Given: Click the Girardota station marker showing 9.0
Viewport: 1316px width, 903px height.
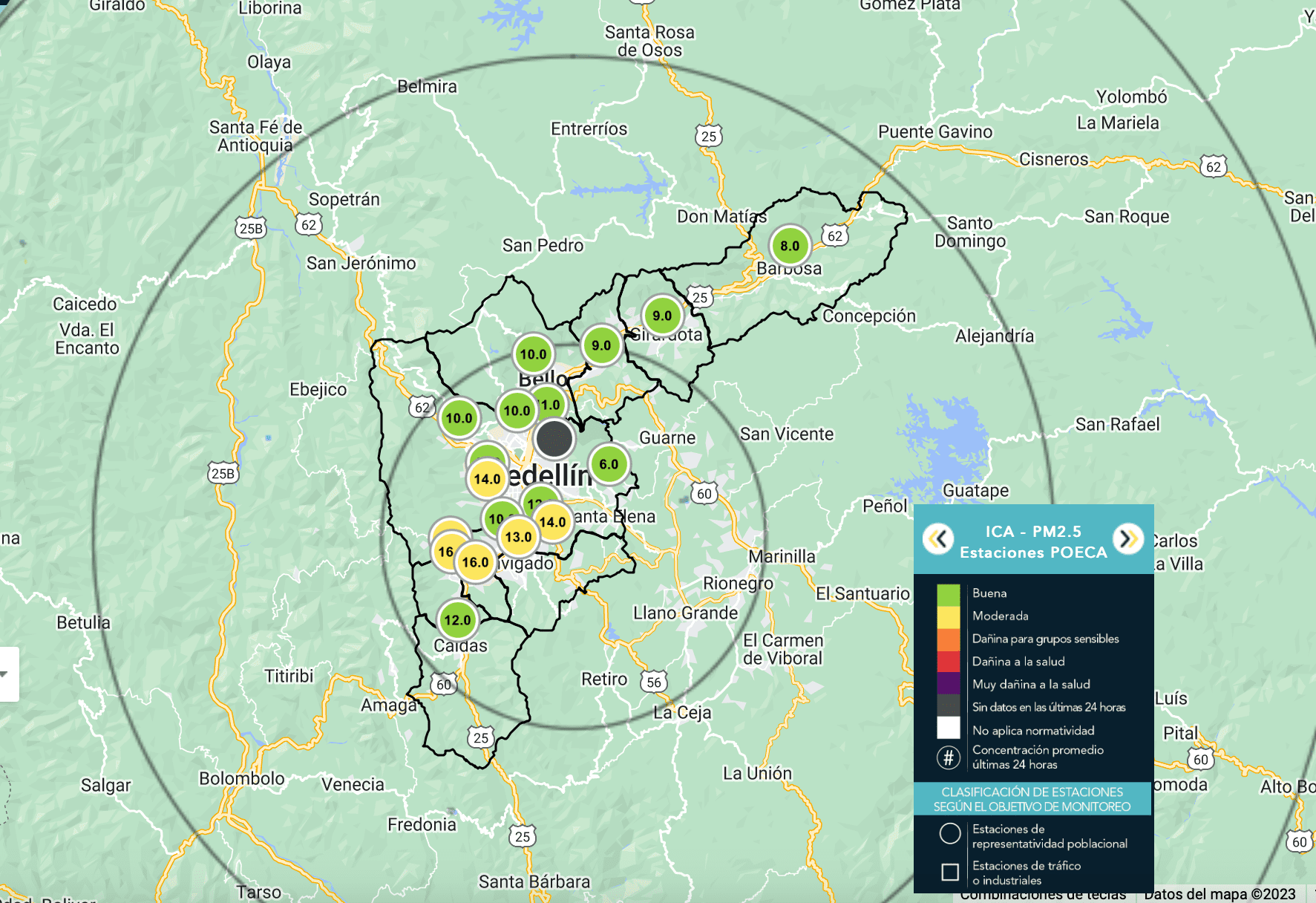Looking at the screenshot, I should coord(661,315).
